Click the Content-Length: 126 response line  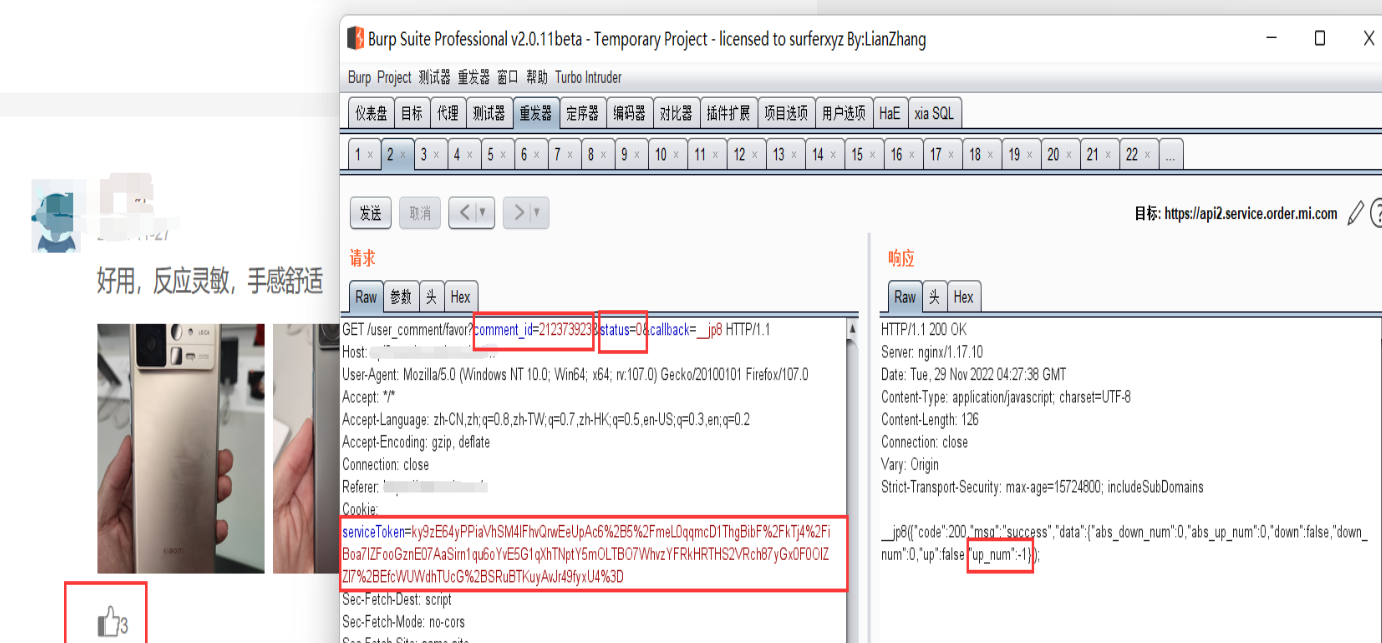929,419
